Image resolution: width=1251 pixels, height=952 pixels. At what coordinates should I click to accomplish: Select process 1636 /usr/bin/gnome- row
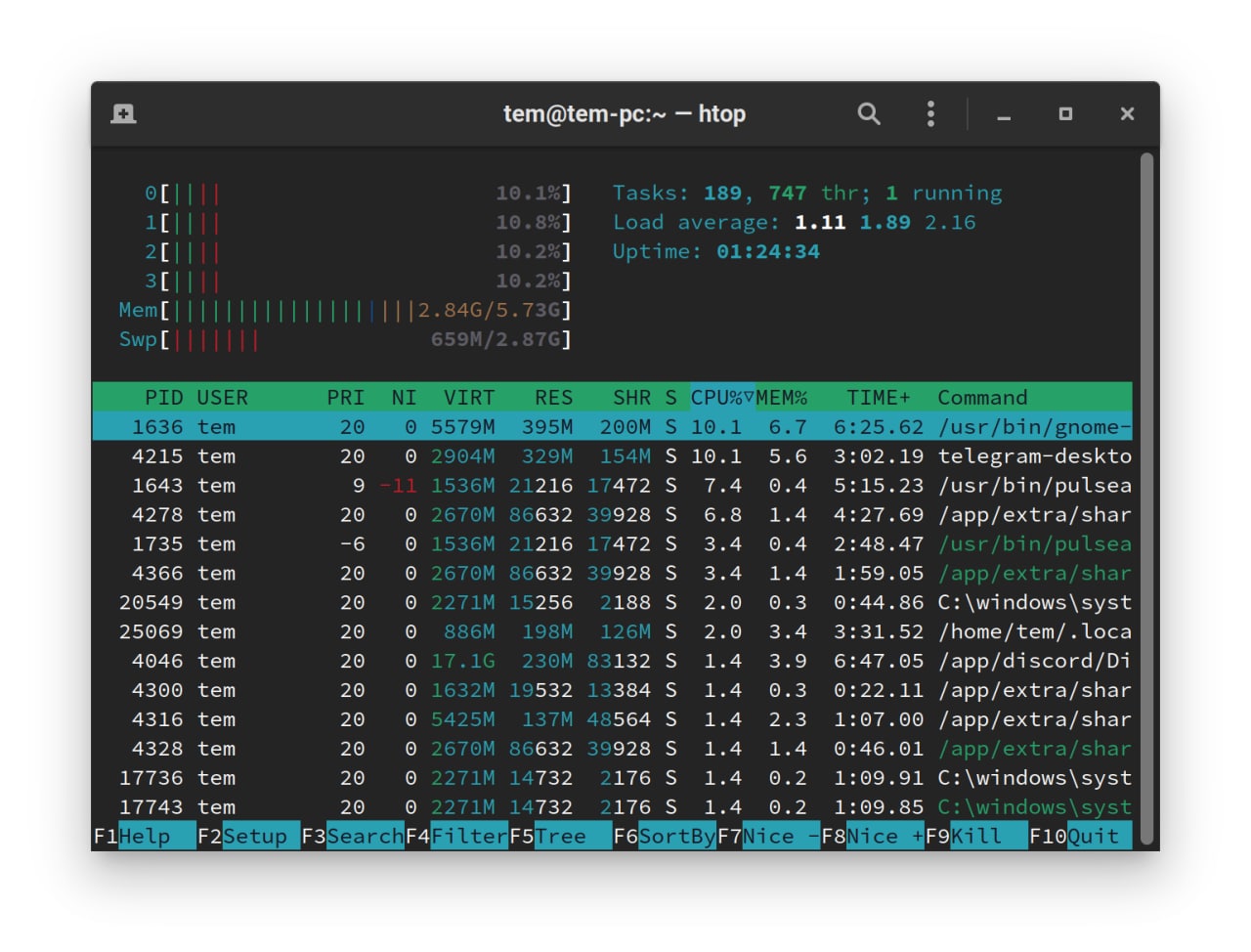click(x=613, y=427)
